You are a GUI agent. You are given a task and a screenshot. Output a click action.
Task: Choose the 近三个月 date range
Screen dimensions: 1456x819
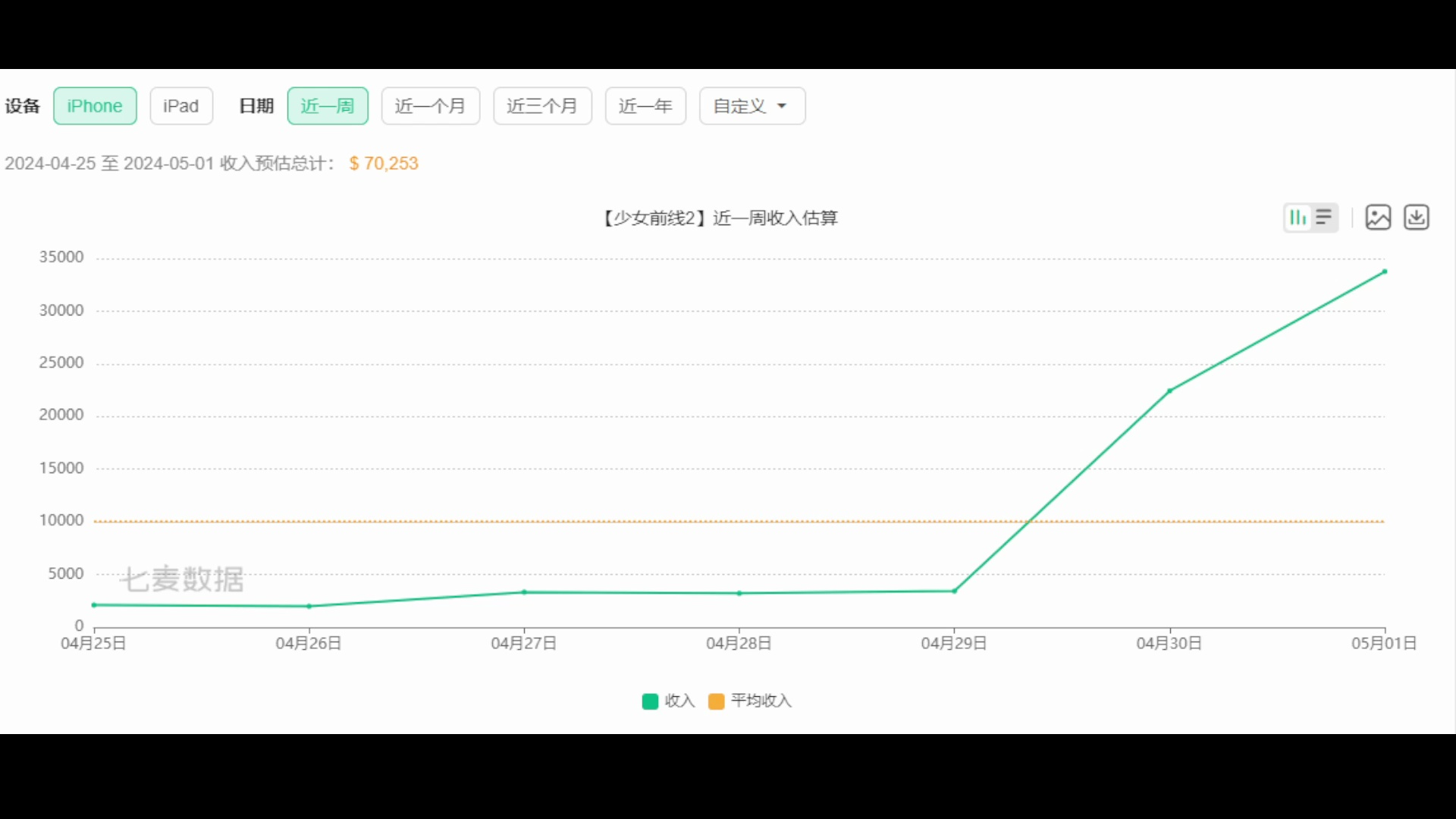(542, 106)
